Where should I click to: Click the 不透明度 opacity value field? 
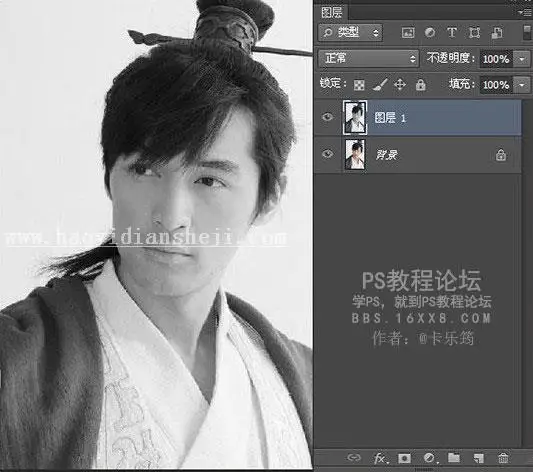[496, 59]
